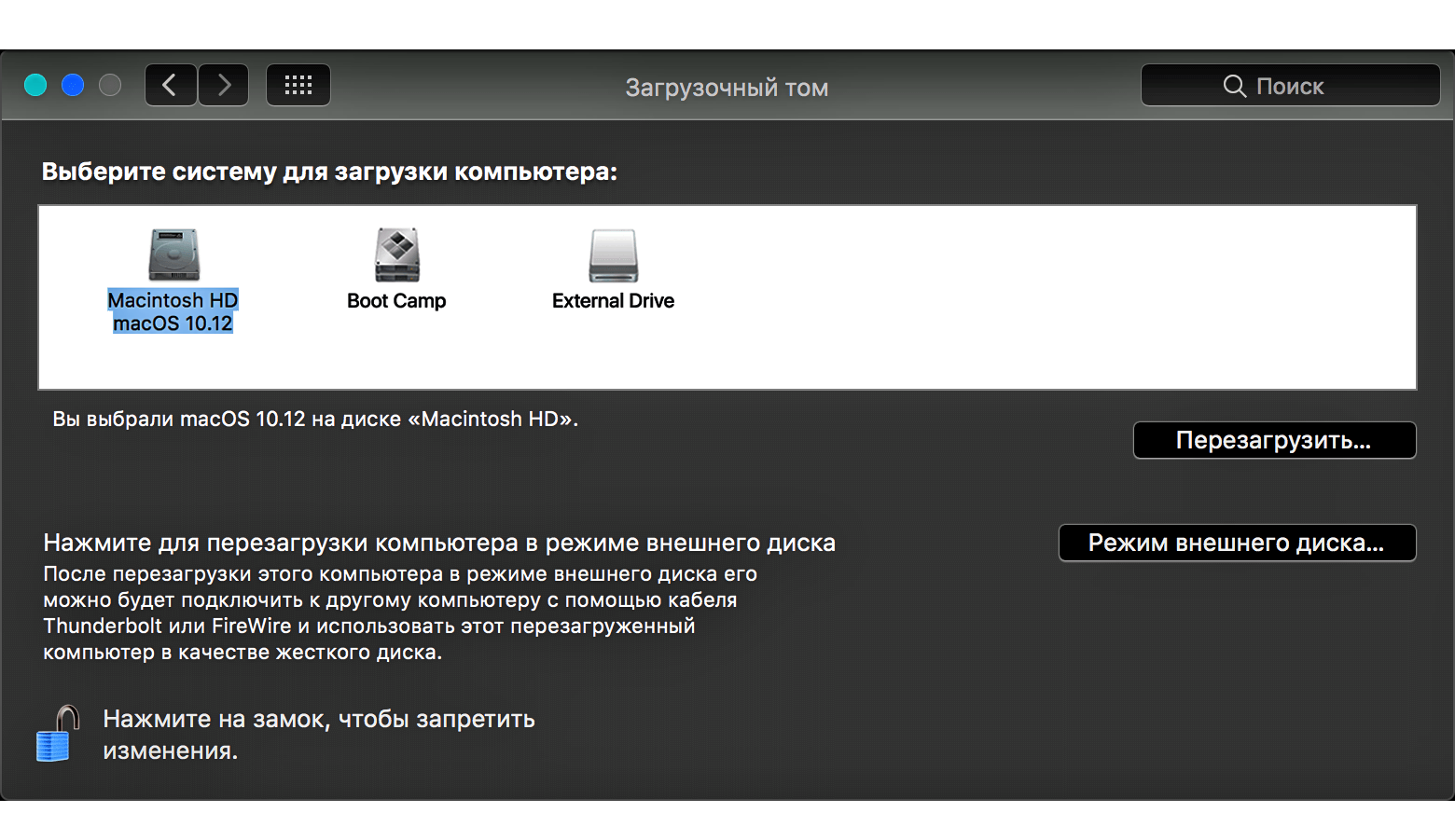
Task: Click the Режим внешнего диска… button
Action: [1237, 543]
